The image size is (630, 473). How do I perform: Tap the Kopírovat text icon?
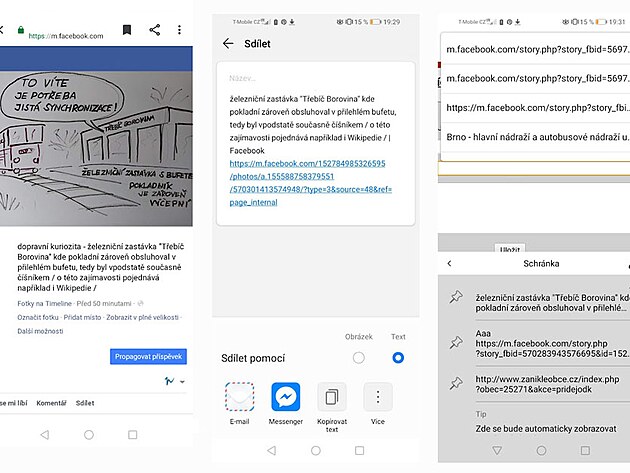click(x=332, y=398)
